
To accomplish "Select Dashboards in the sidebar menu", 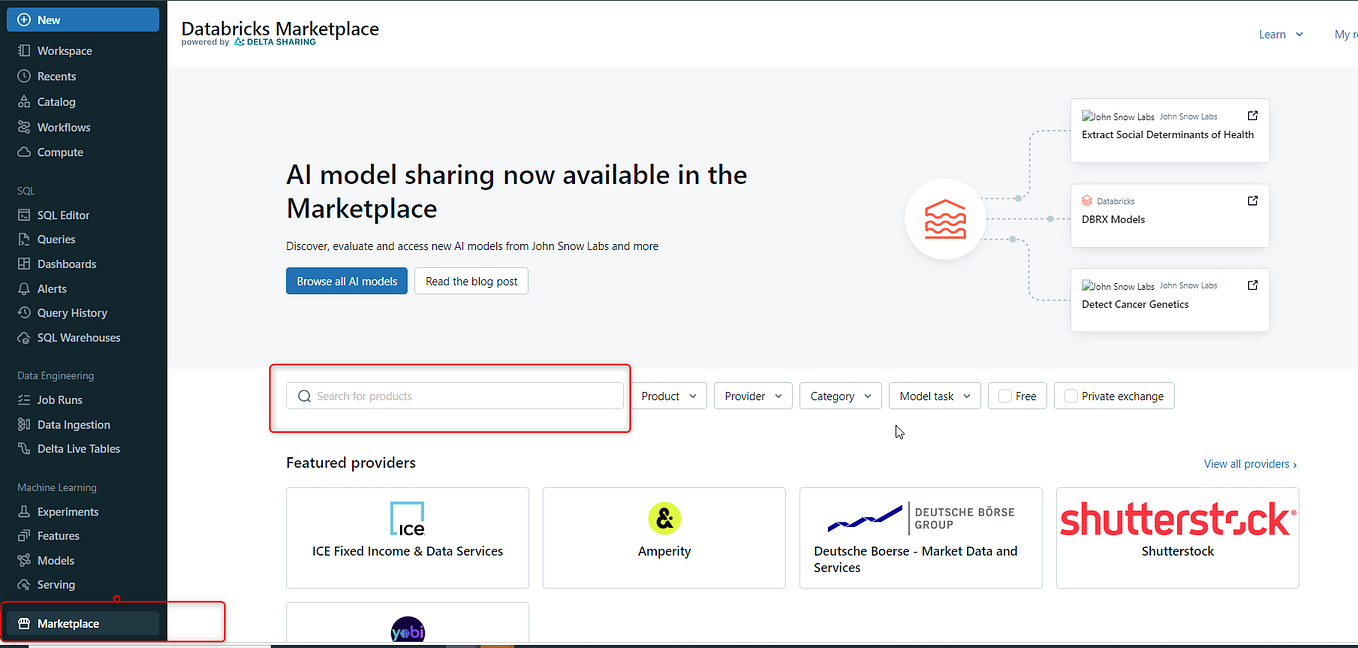I will 67,264.
